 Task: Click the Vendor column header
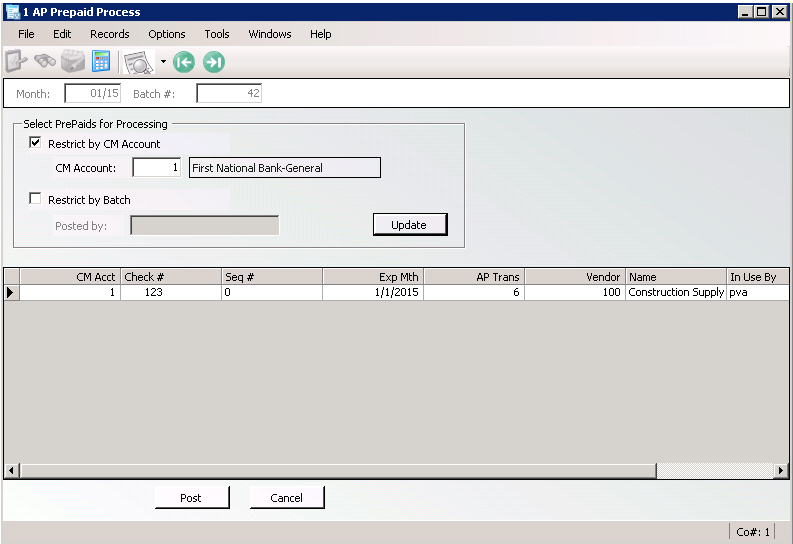[576, 277]
